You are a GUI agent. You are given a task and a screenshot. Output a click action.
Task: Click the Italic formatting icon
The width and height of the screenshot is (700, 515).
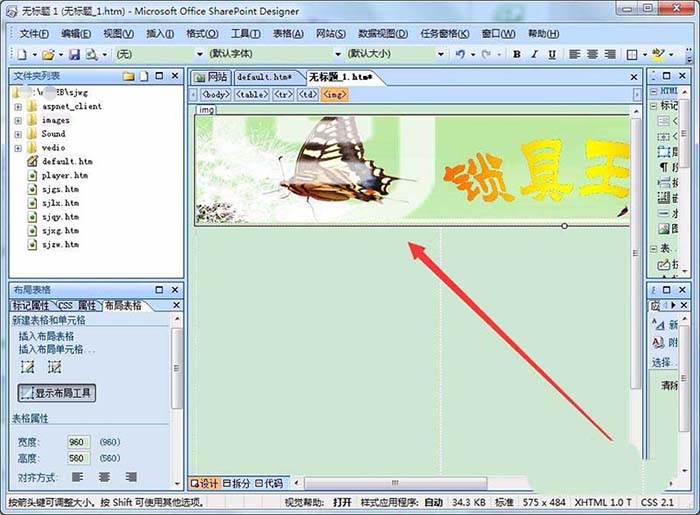(534, 54)
